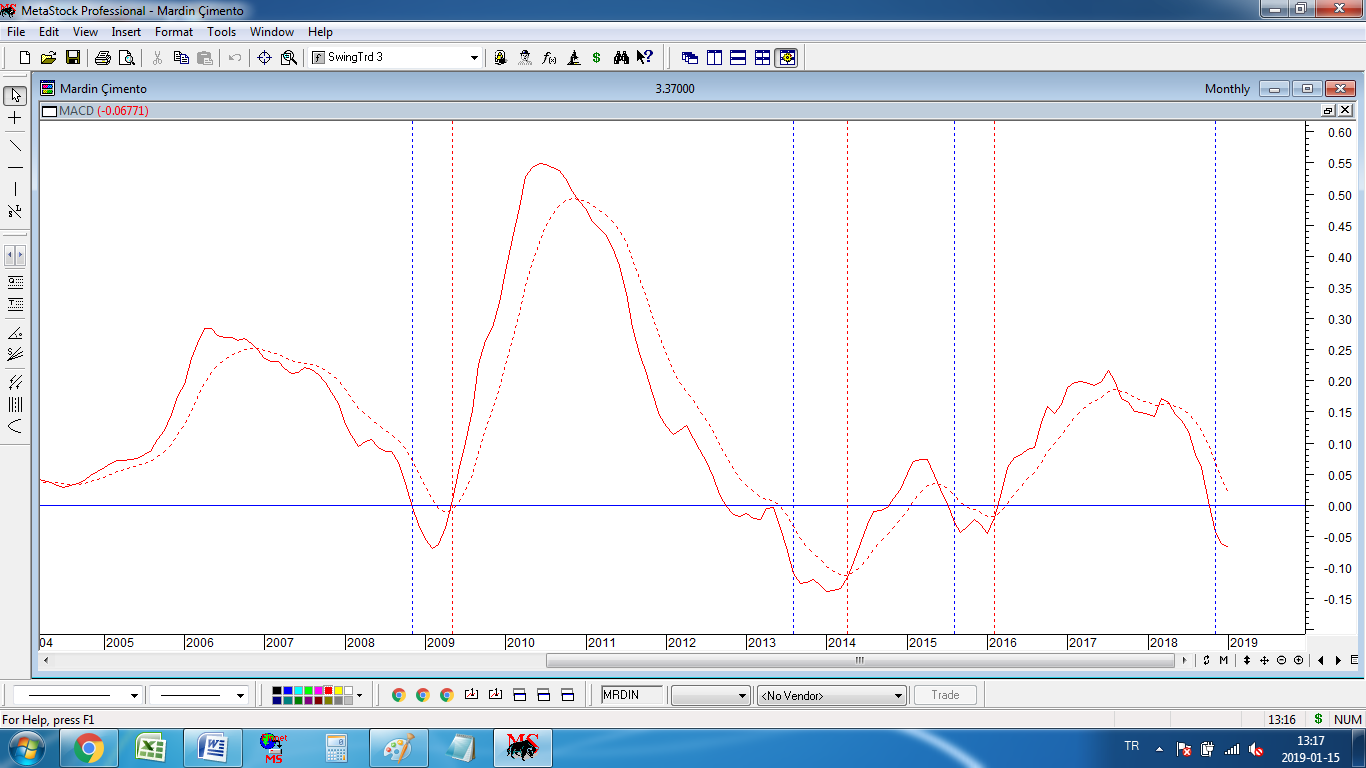Print the chart with the printer icon

pyautogui.click(x=102, y=58)
